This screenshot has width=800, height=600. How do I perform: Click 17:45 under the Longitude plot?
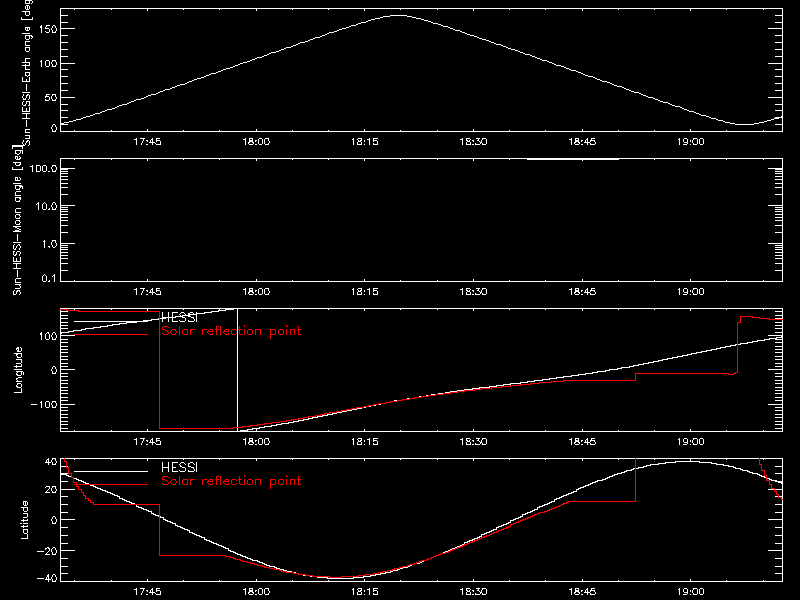147,442
